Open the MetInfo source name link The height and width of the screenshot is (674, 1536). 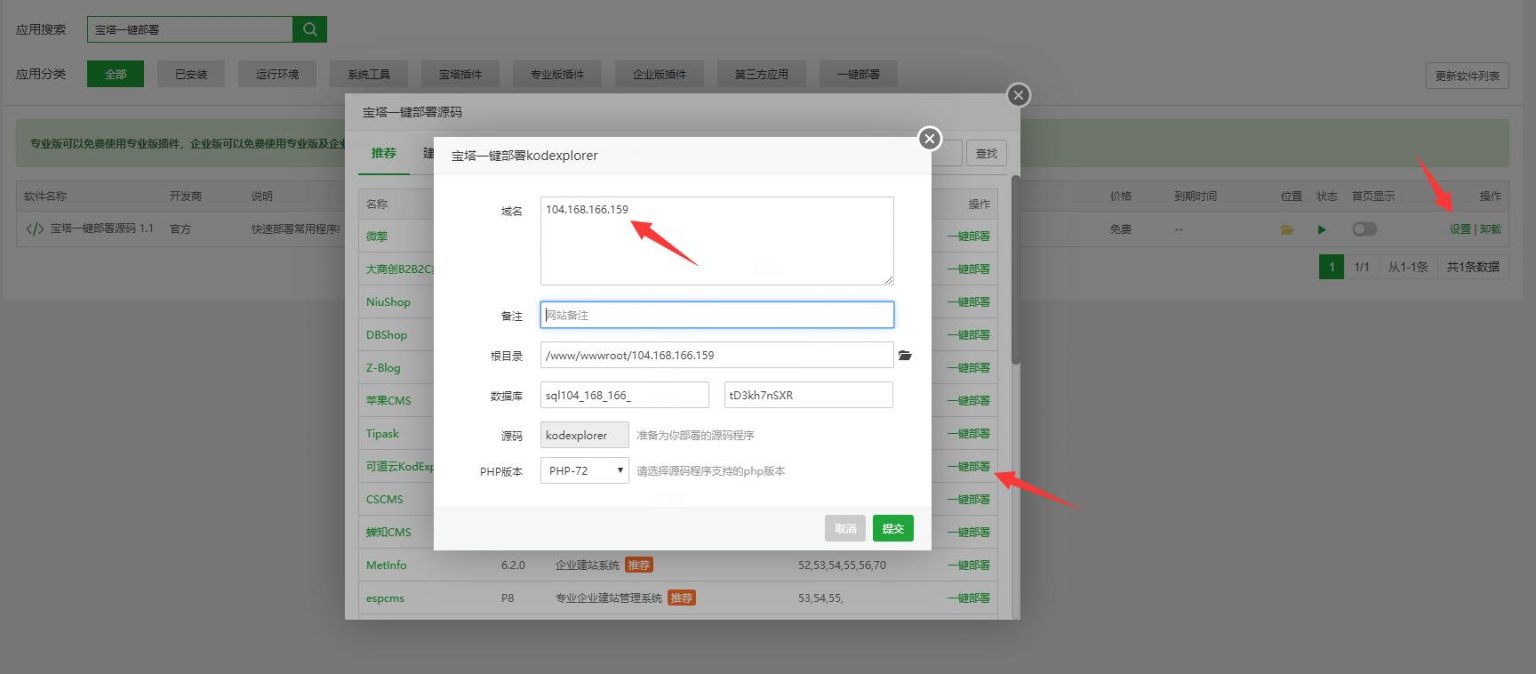386,565
